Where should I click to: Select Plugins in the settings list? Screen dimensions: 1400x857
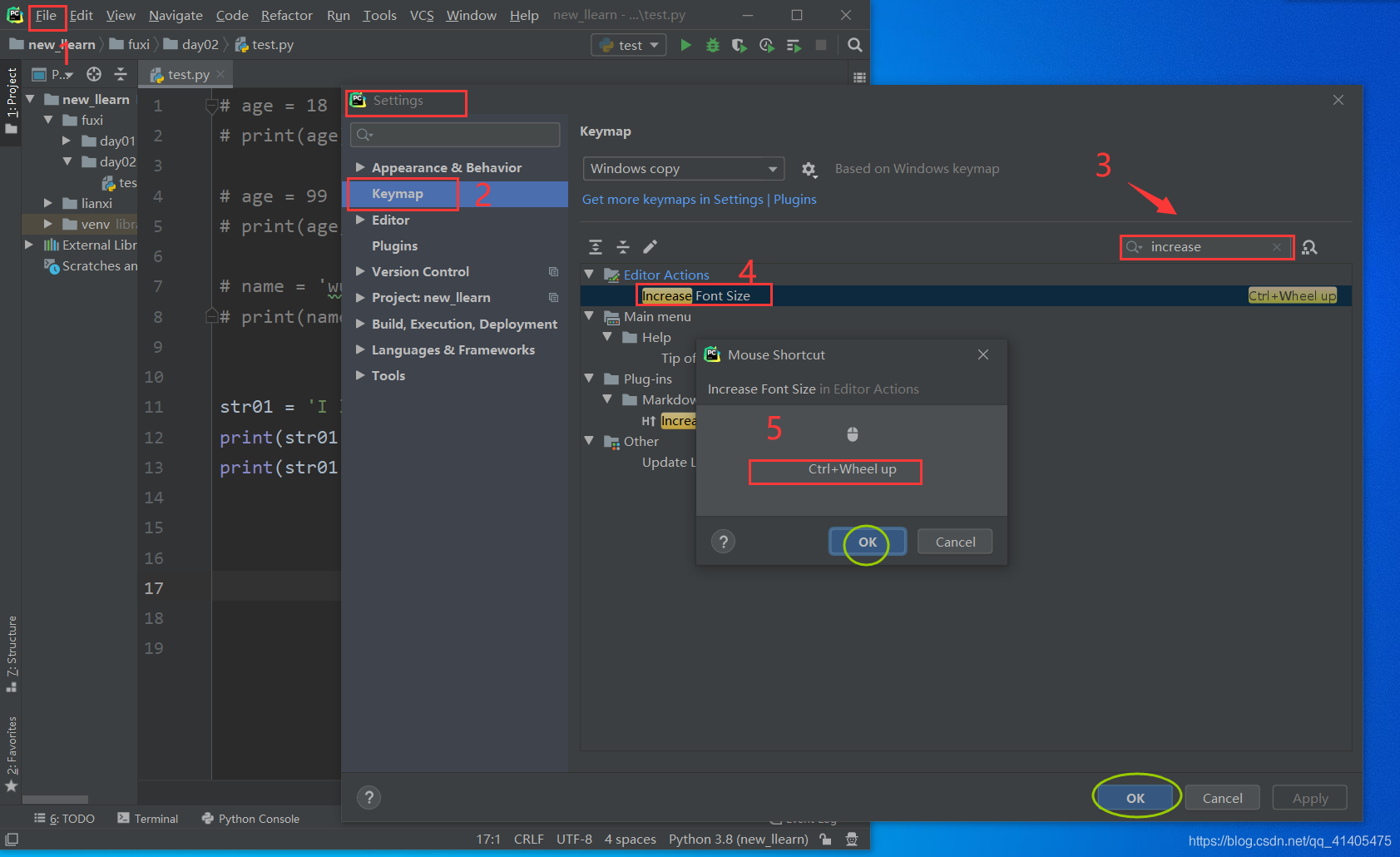tap(394, 246)
